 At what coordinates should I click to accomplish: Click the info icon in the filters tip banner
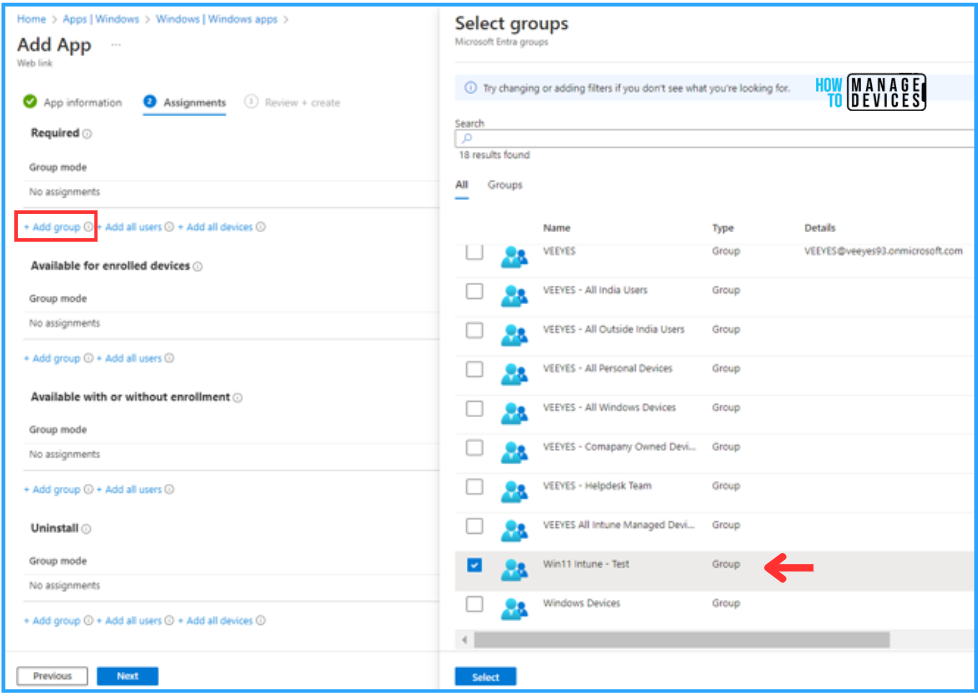tap(471, 88)
